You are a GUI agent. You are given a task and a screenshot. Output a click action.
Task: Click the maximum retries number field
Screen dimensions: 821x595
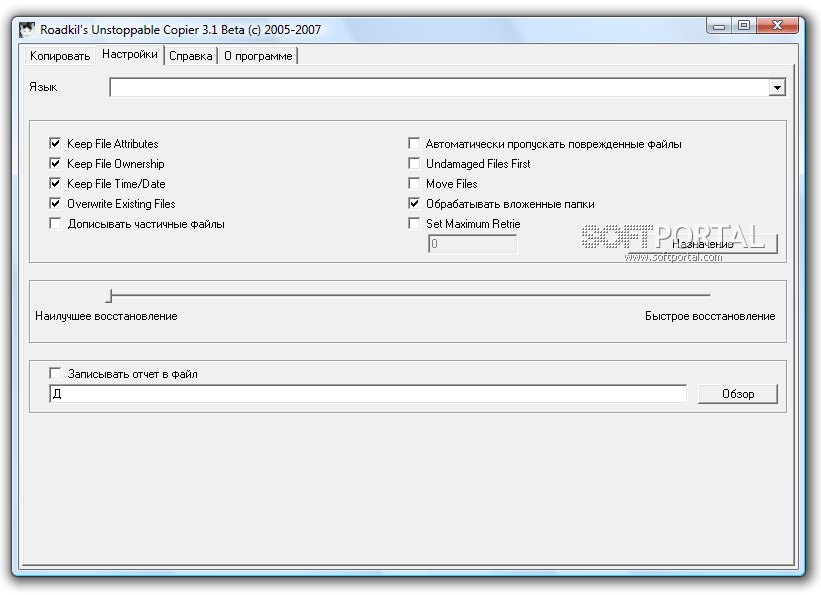(472, 244)
